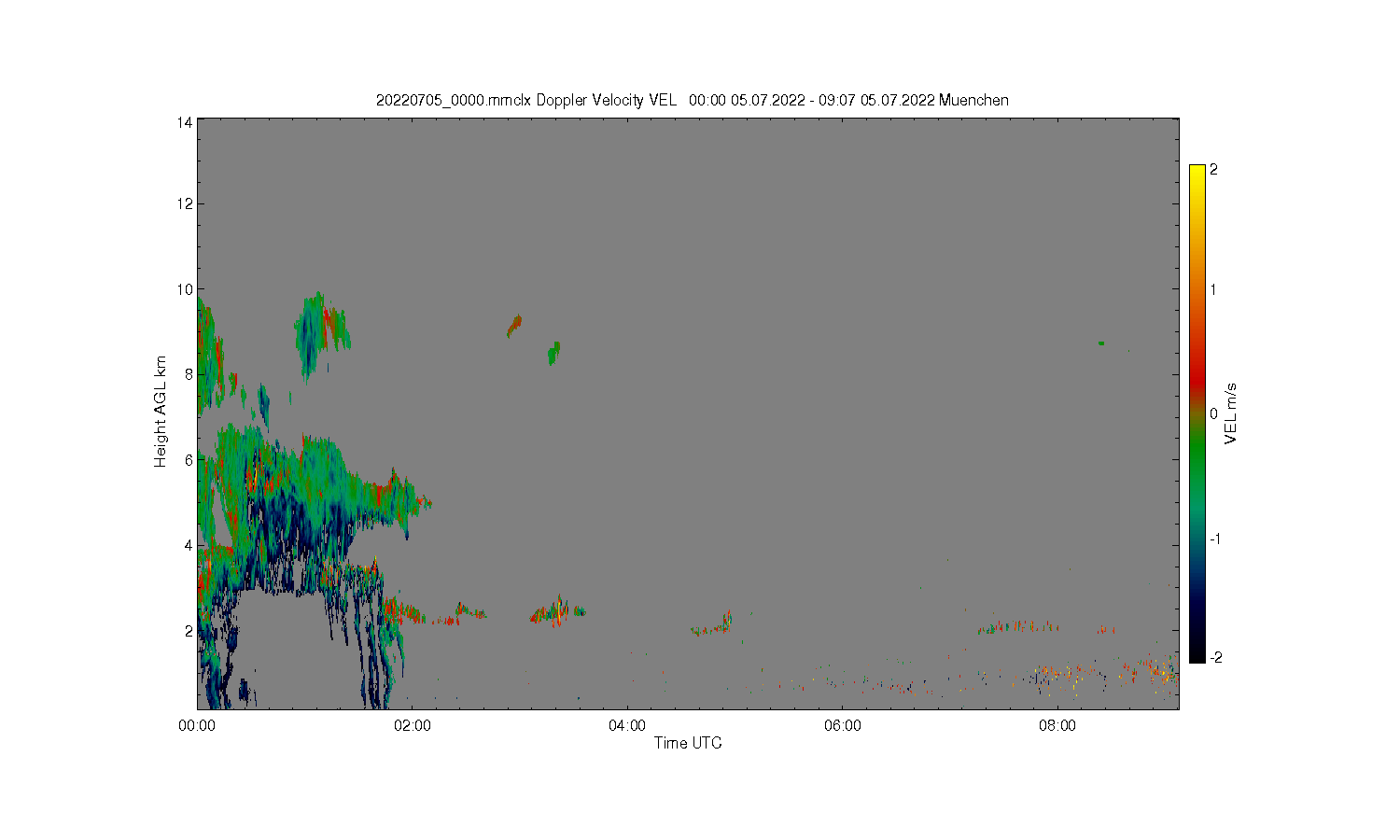Click the height tick label 6
The height and width of the screenshot is (840, 1400).
pos(189,460)
